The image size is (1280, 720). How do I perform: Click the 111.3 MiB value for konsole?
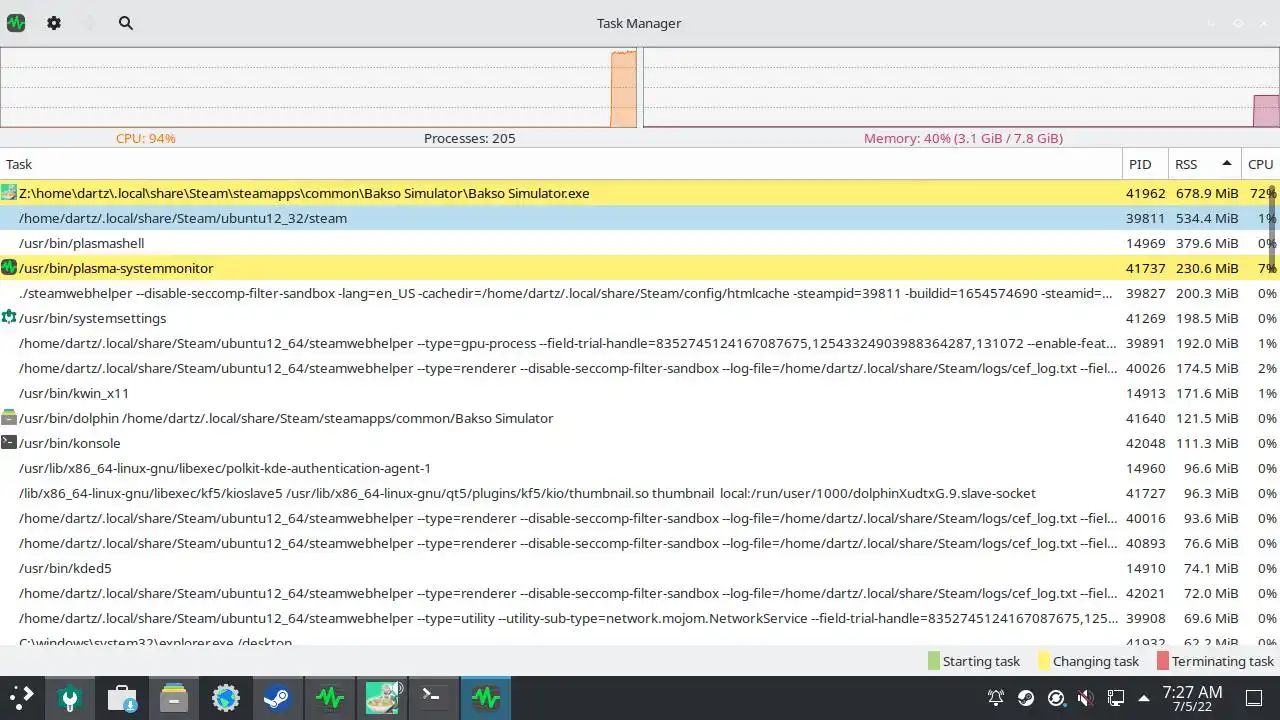[x=1207, y=443]
